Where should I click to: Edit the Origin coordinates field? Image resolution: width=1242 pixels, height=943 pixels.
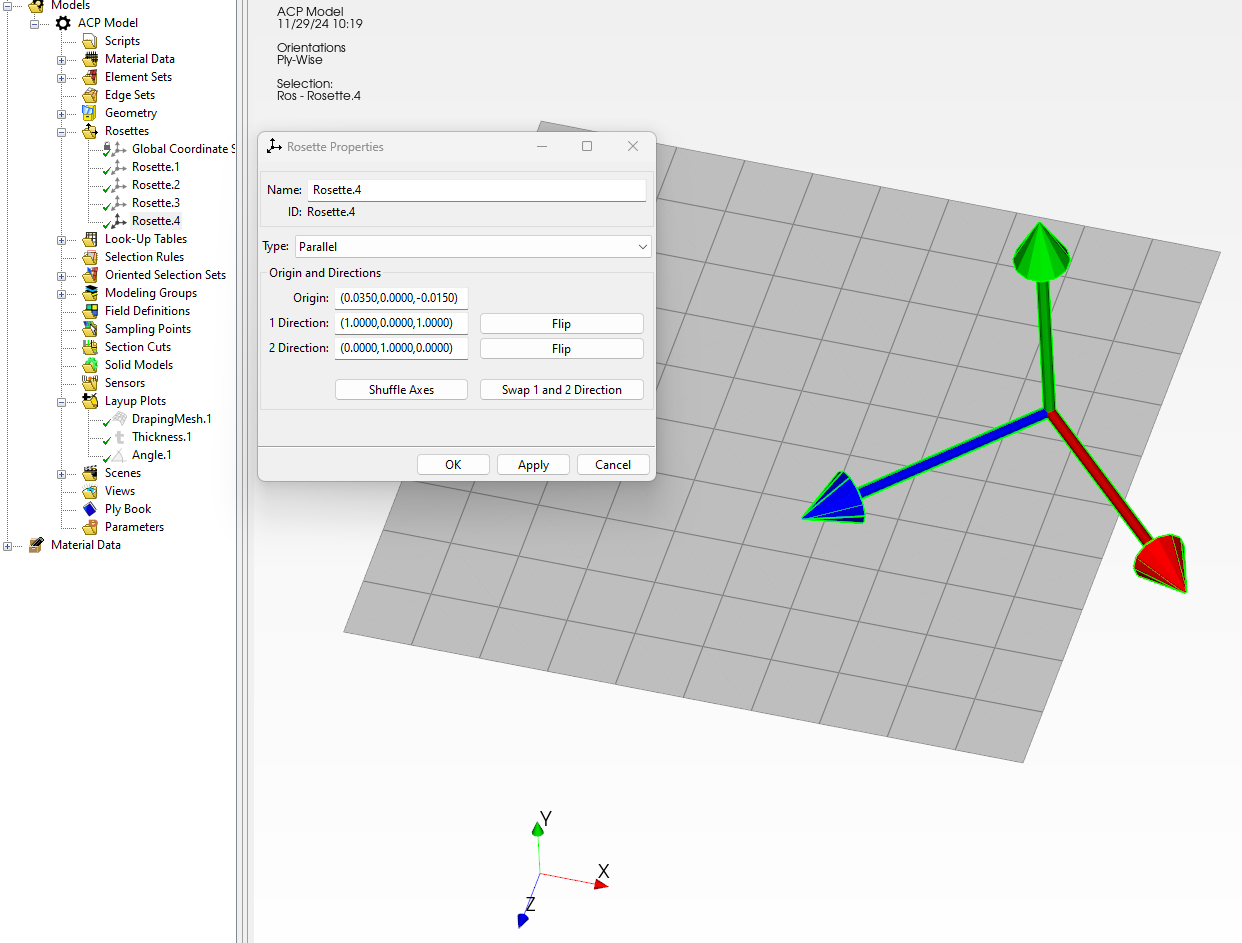pos(401,297)
